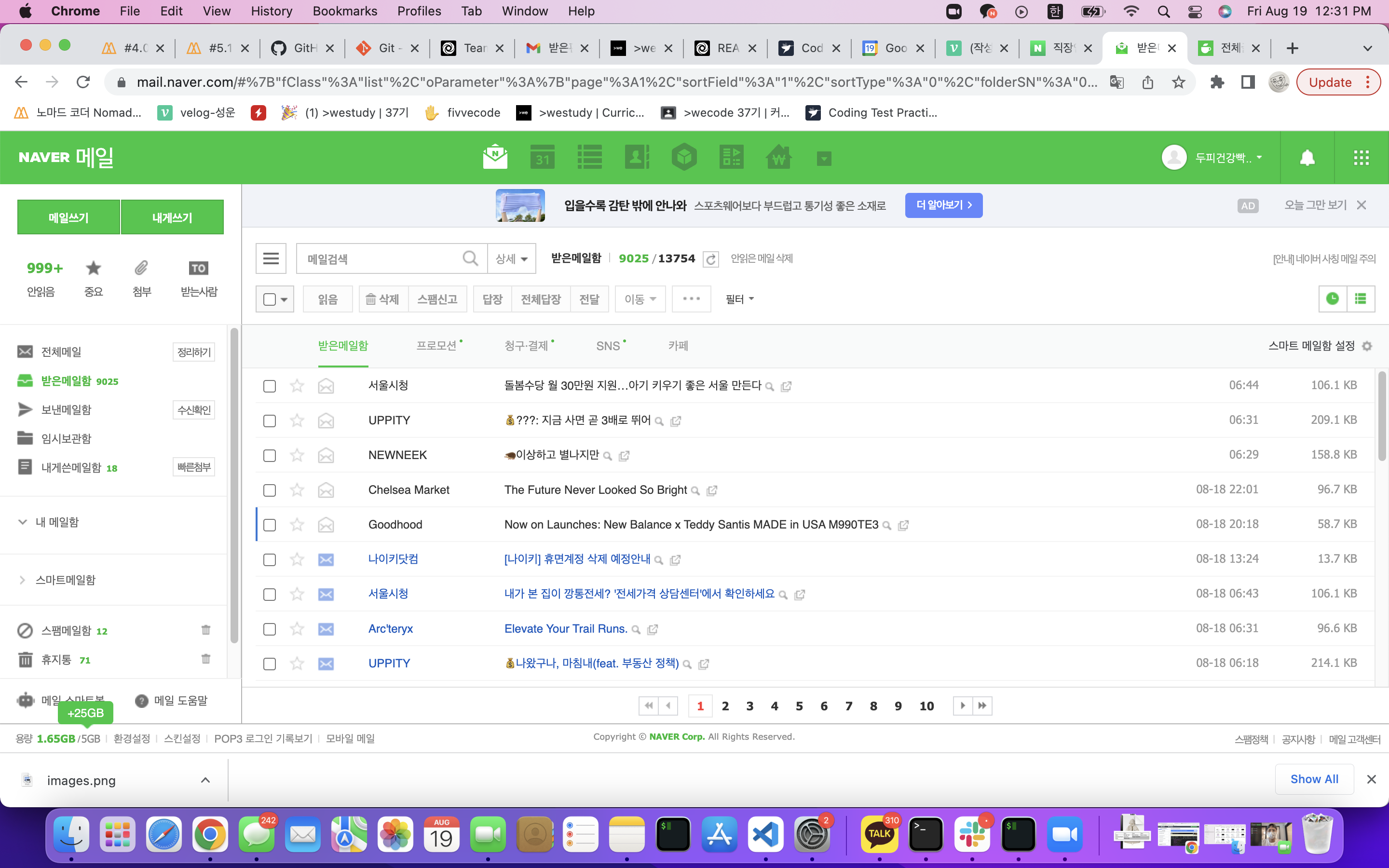Expand the 필터 filter dropdown

click(739, 299)
